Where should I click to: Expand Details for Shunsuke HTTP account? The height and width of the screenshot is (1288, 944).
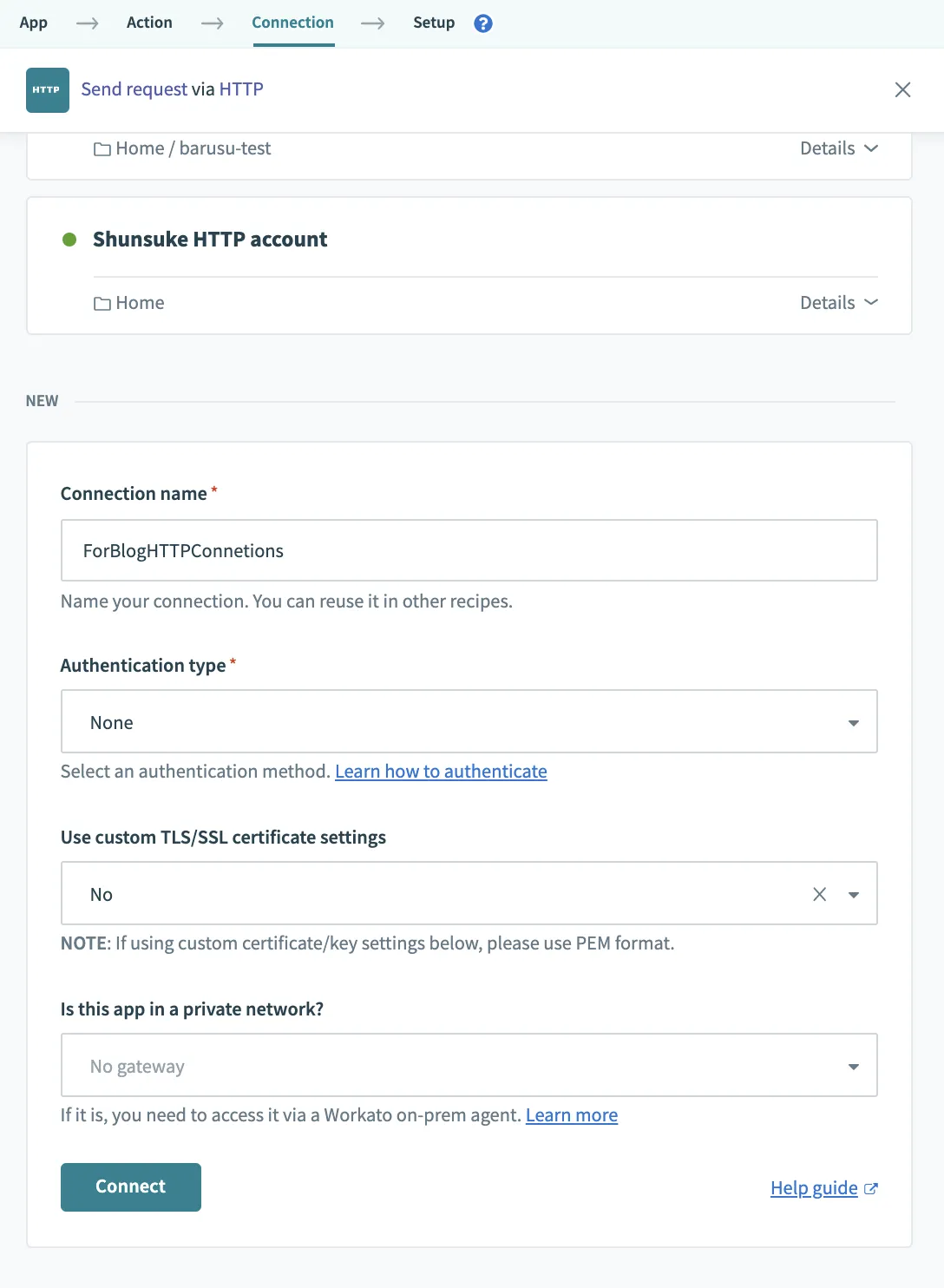point(838,303)
